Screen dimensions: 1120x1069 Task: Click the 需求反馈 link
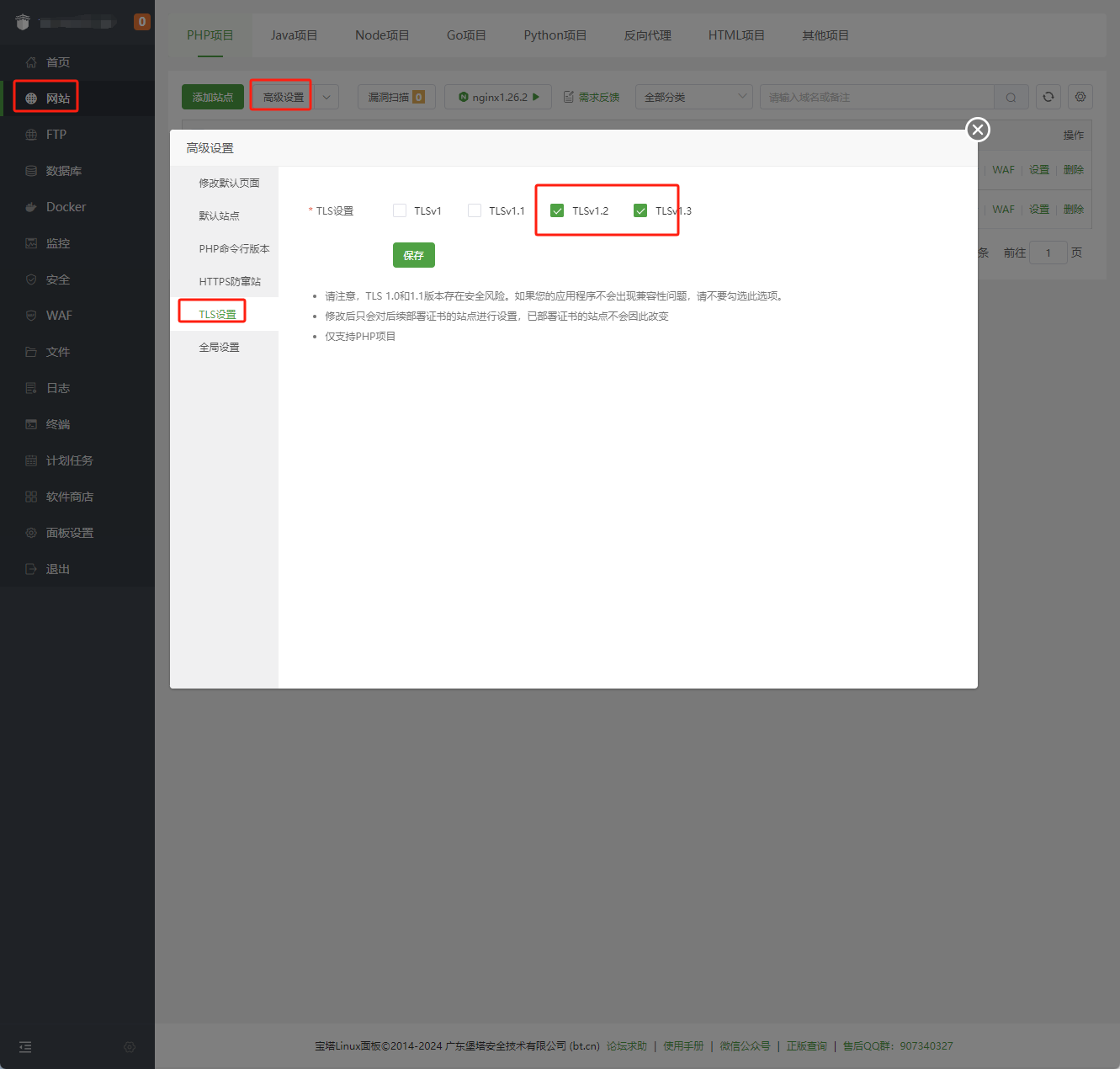click(x=592, y=97)
